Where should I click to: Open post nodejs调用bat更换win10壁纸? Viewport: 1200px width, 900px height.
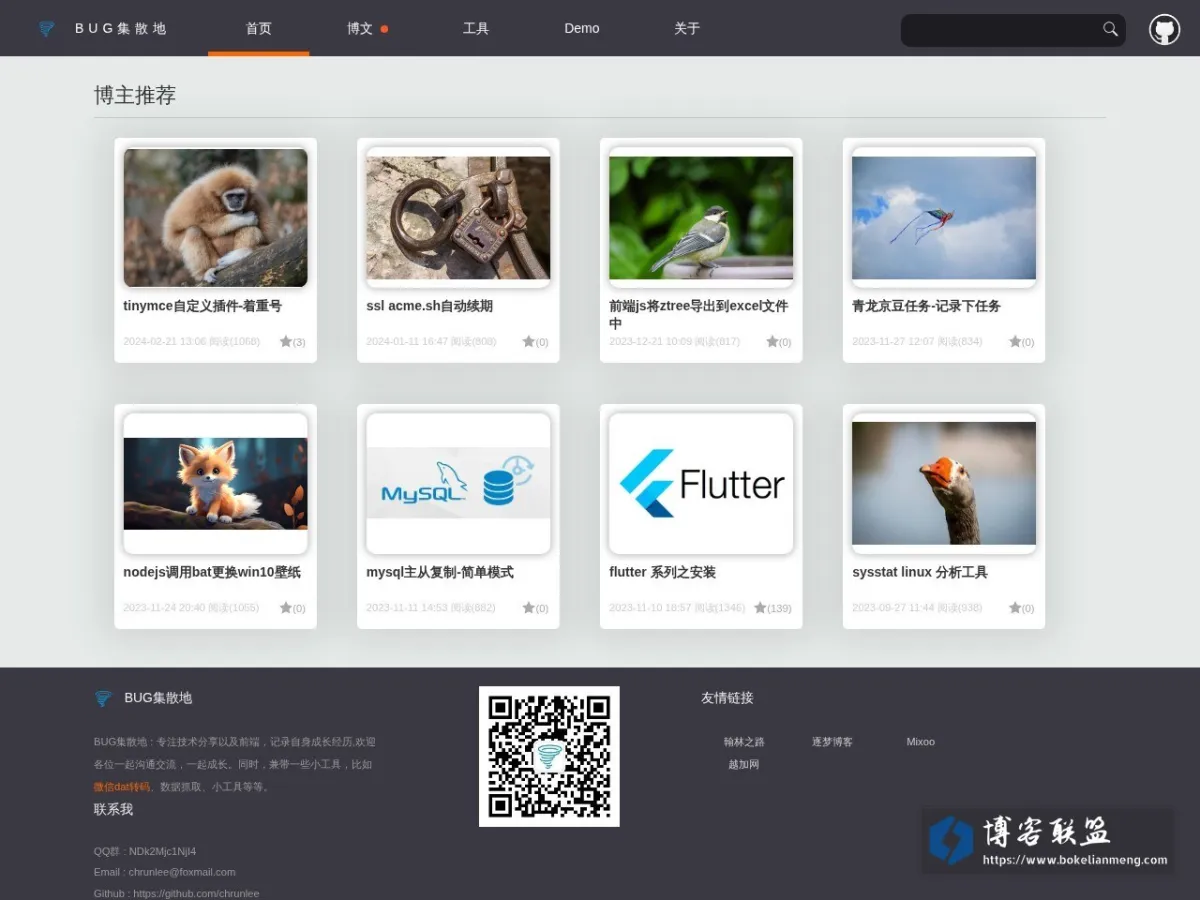[x=212, y=572]
